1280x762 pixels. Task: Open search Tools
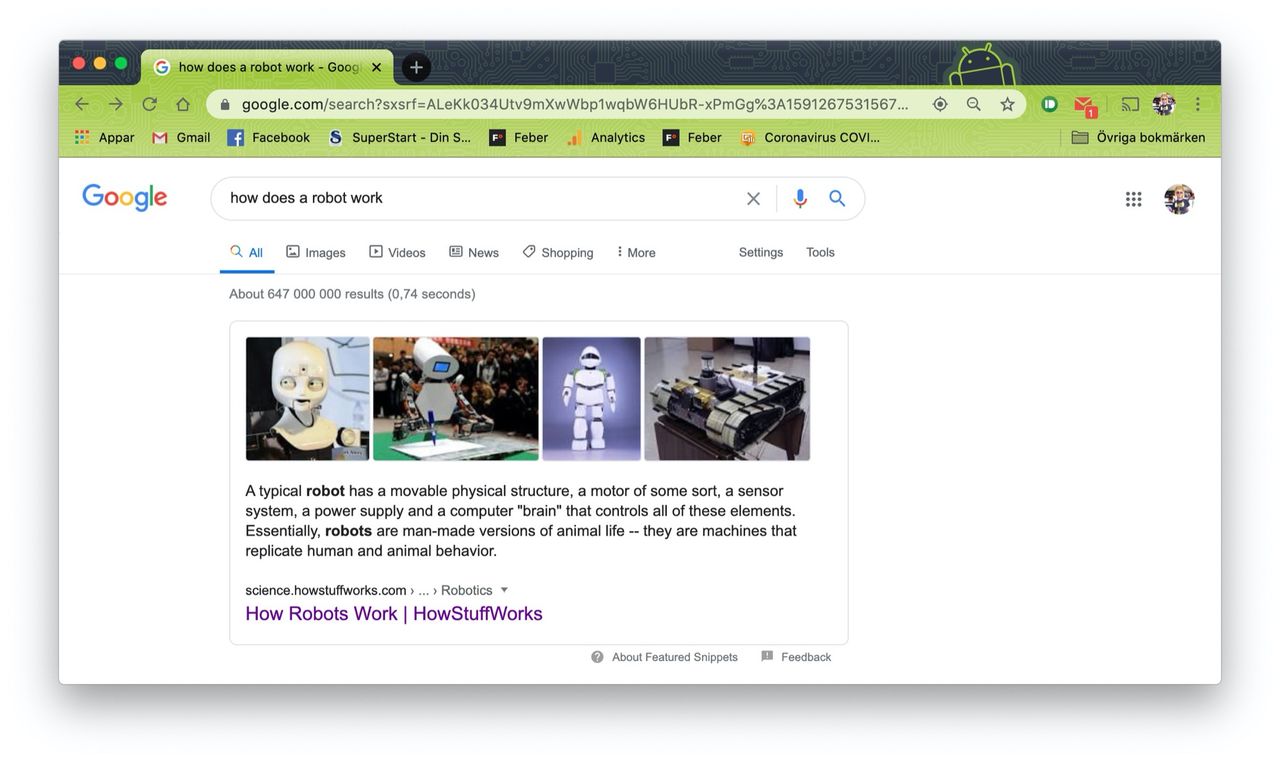click(820, 252)
